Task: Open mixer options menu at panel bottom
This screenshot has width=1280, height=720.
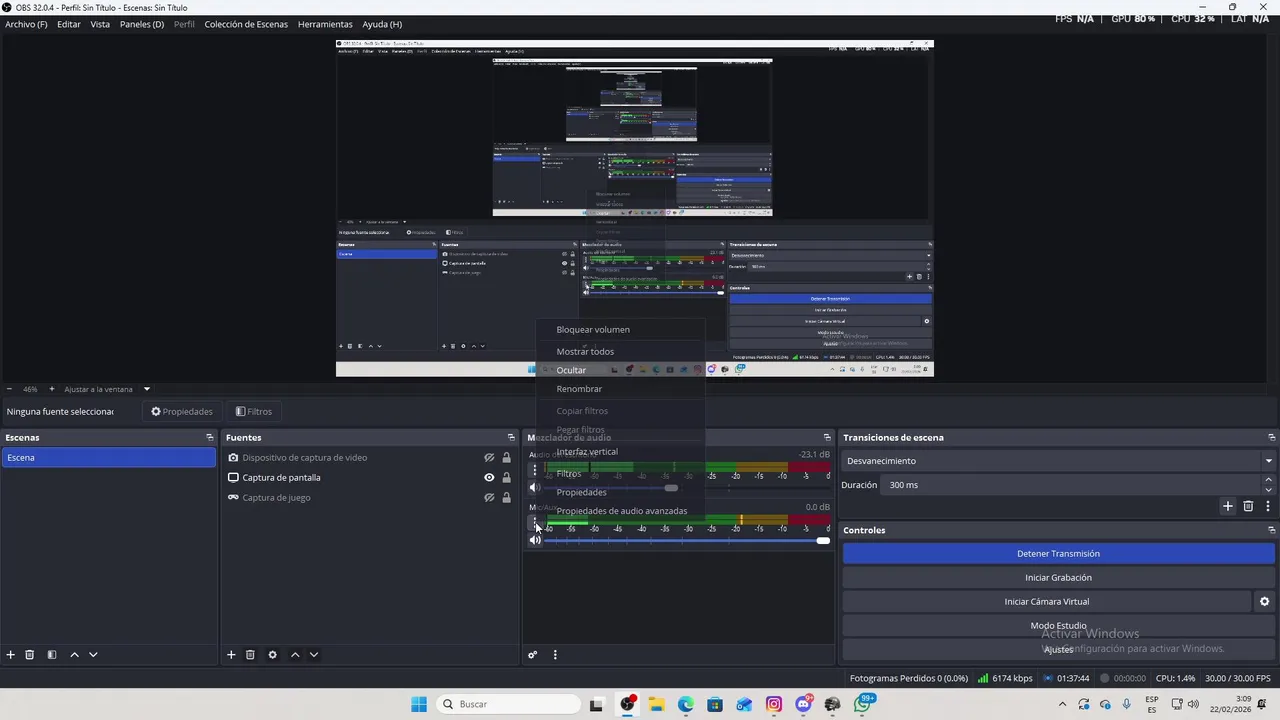Action: (555, 655)
